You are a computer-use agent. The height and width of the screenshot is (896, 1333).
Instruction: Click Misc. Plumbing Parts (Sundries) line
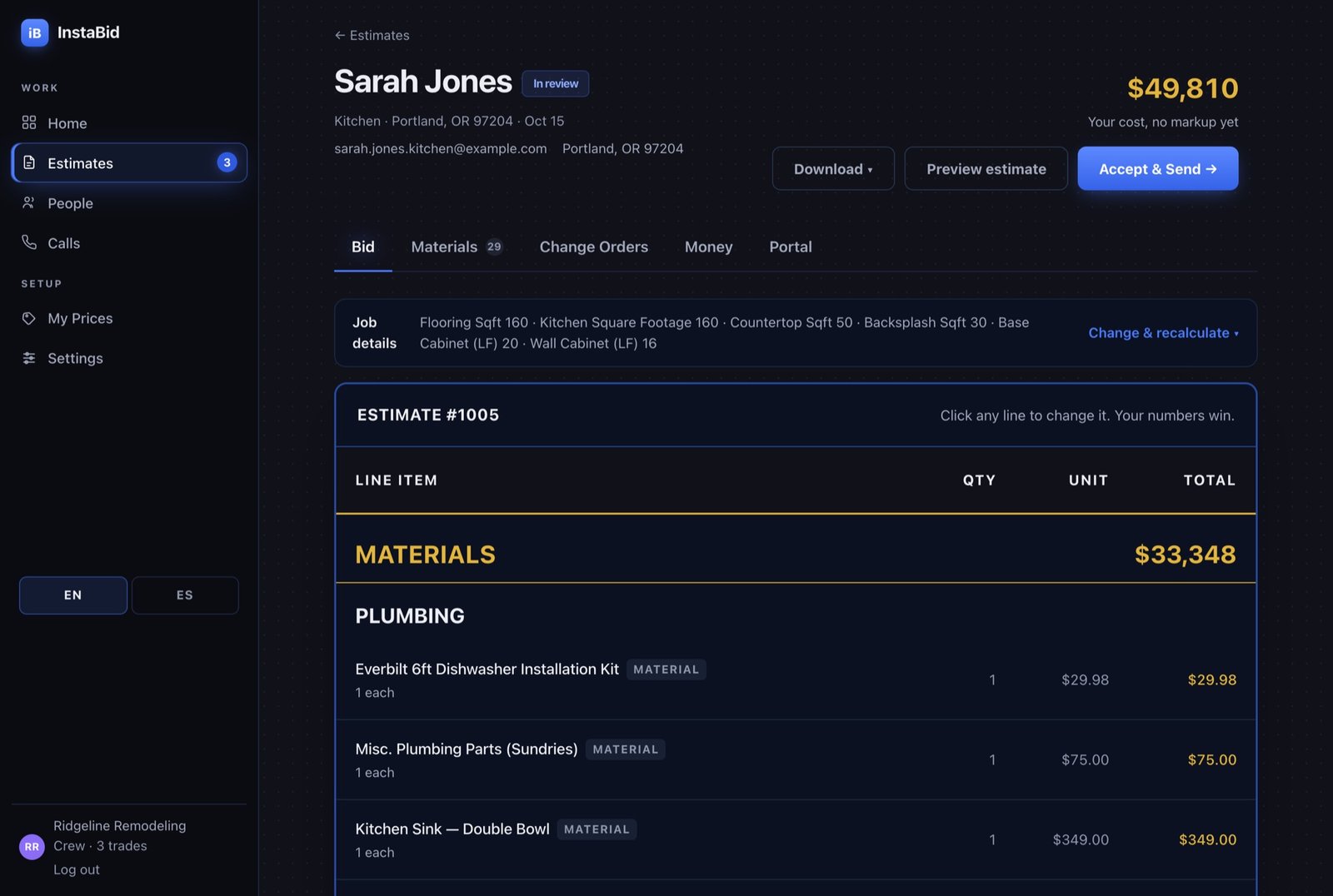click(796, 759)
